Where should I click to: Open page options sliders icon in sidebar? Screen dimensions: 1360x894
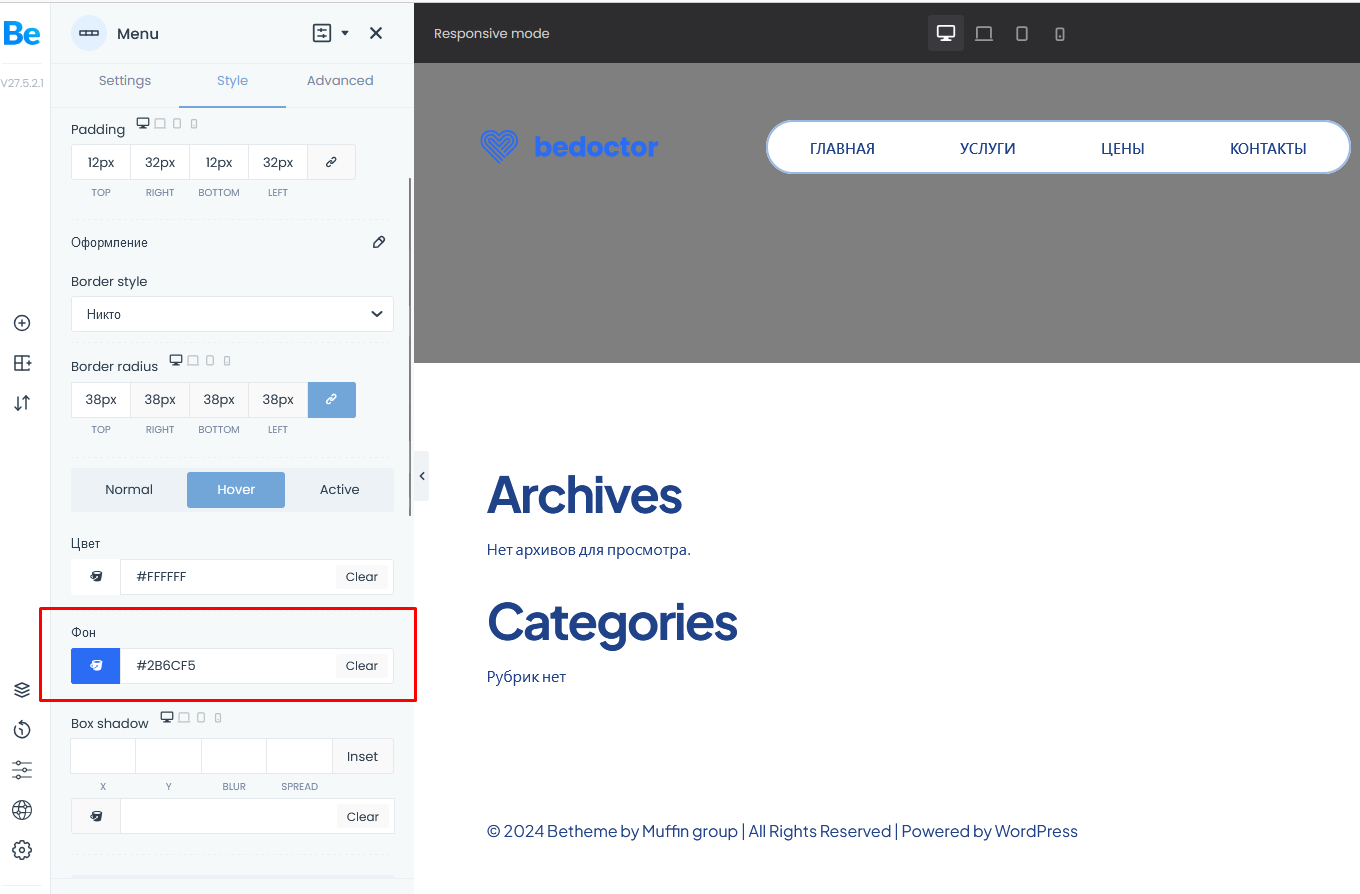coord(22,770)
